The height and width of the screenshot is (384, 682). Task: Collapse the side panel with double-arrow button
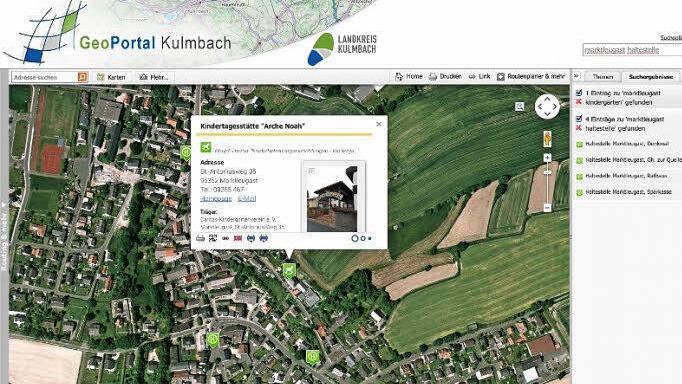576,76
